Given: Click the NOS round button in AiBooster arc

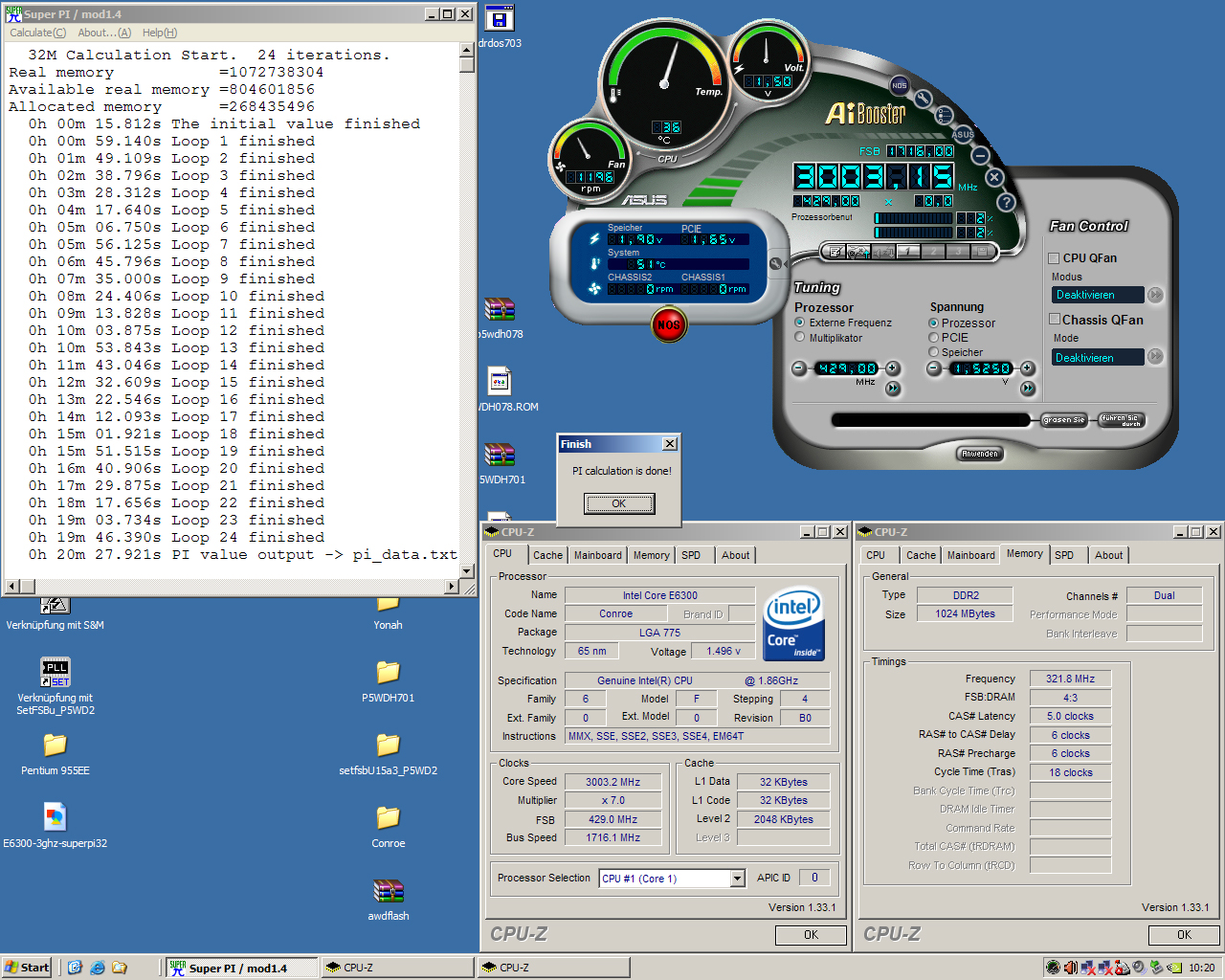Looking at the screenshot, I should click(x=899, y=85).
